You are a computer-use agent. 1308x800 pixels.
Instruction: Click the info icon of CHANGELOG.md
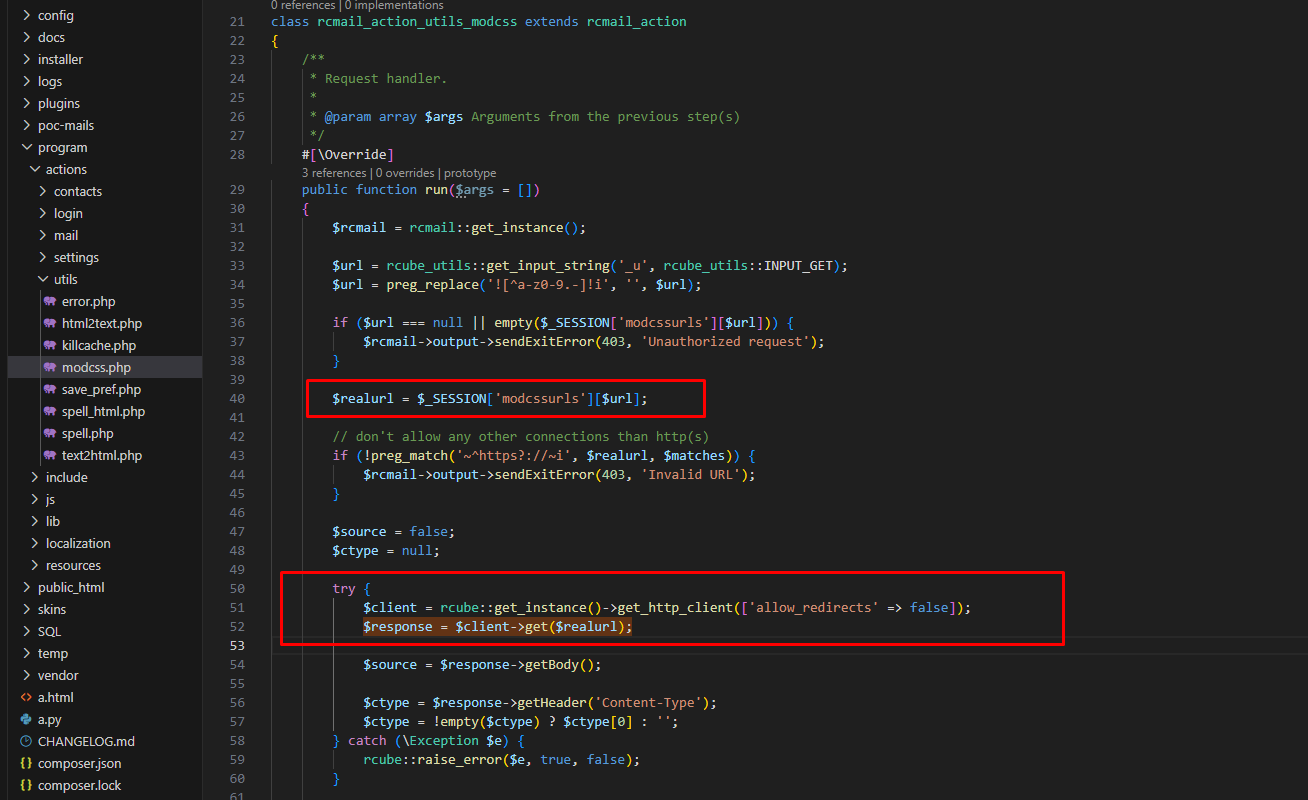(27, 741)
